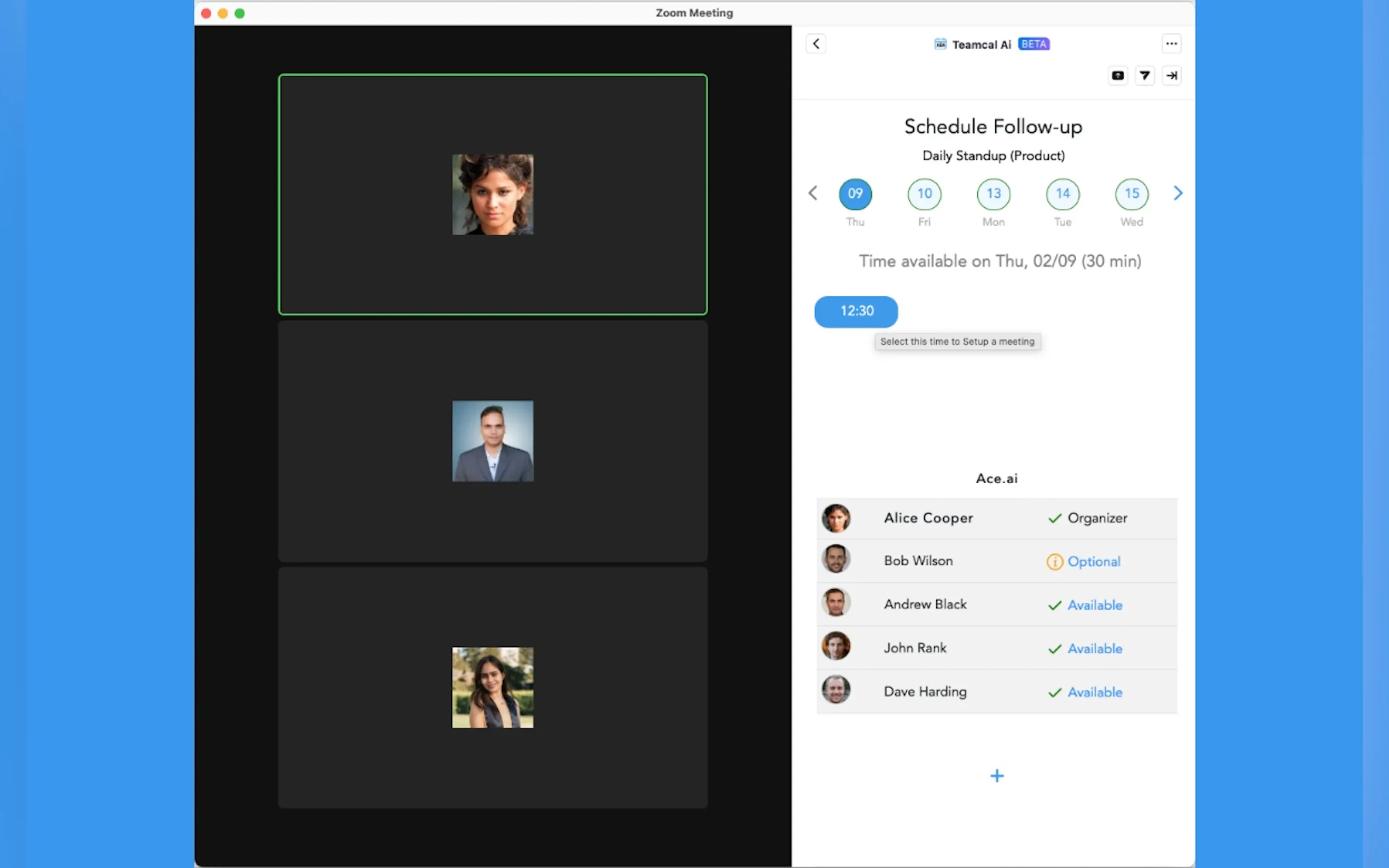
Task: Click the back arrow in Teamcal header
Action: point(815,44)
